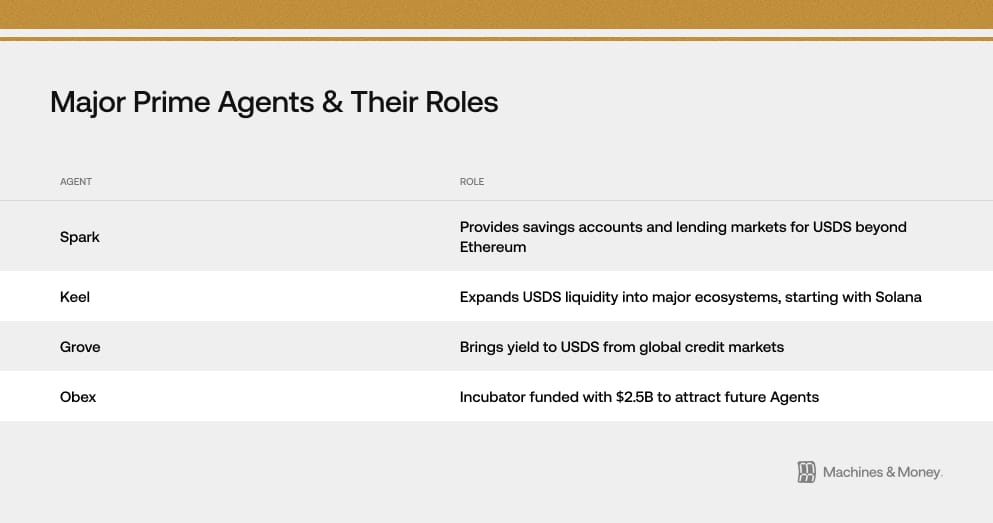Screen dimensions: 993x523
Task: Click the word Brings in Grove's row
Action: tap(483, 347)
